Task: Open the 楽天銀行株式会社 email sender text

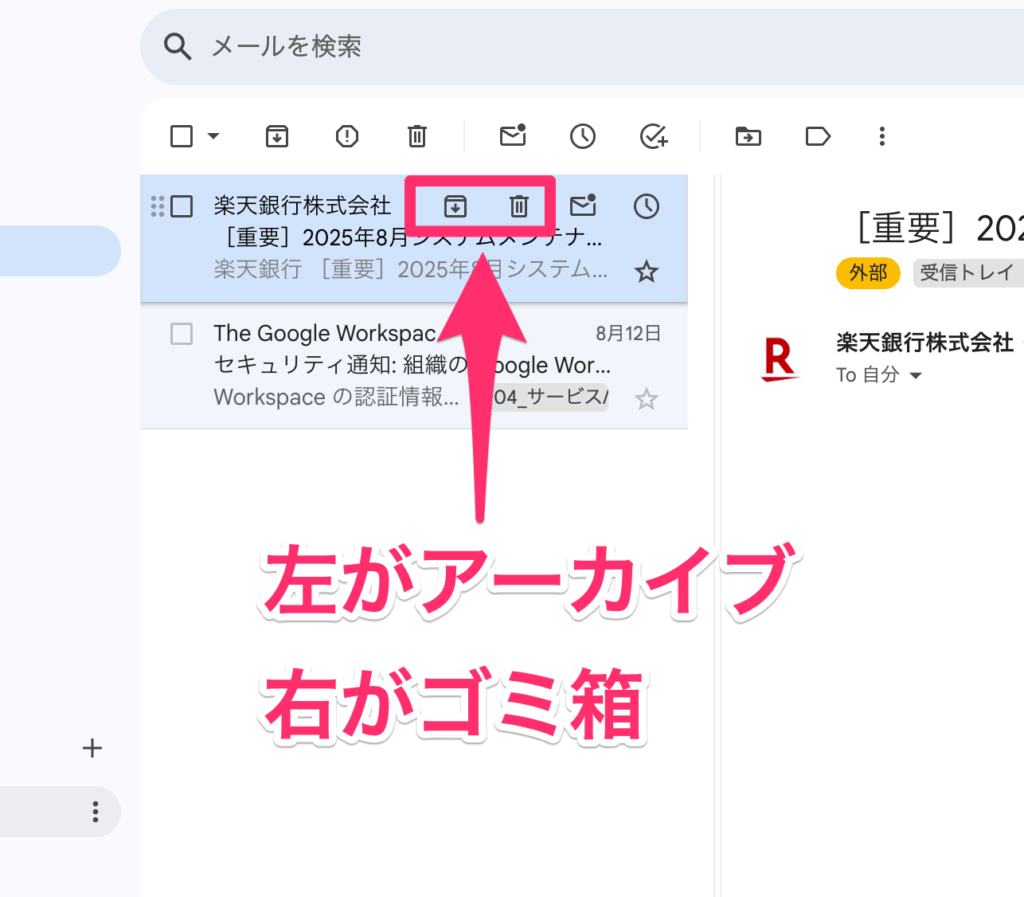Action: click(302, 206)
